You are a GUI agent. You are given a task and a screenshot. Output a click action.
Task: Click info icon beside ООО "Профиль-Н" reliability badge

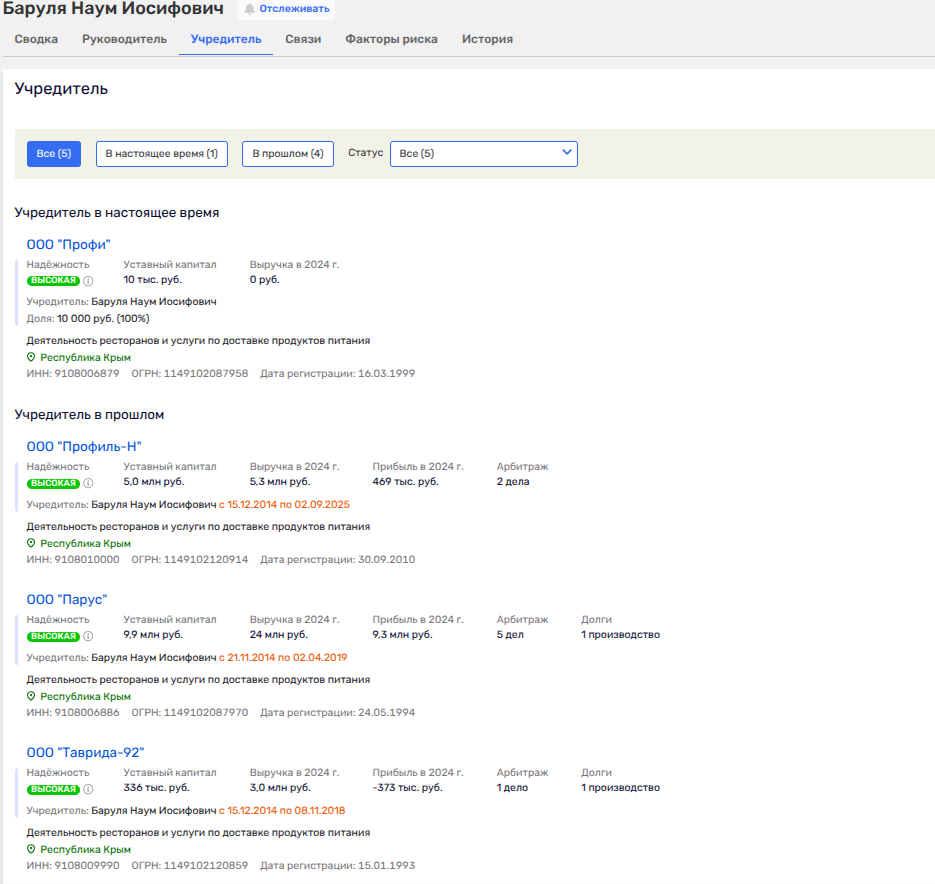[88, 483]
